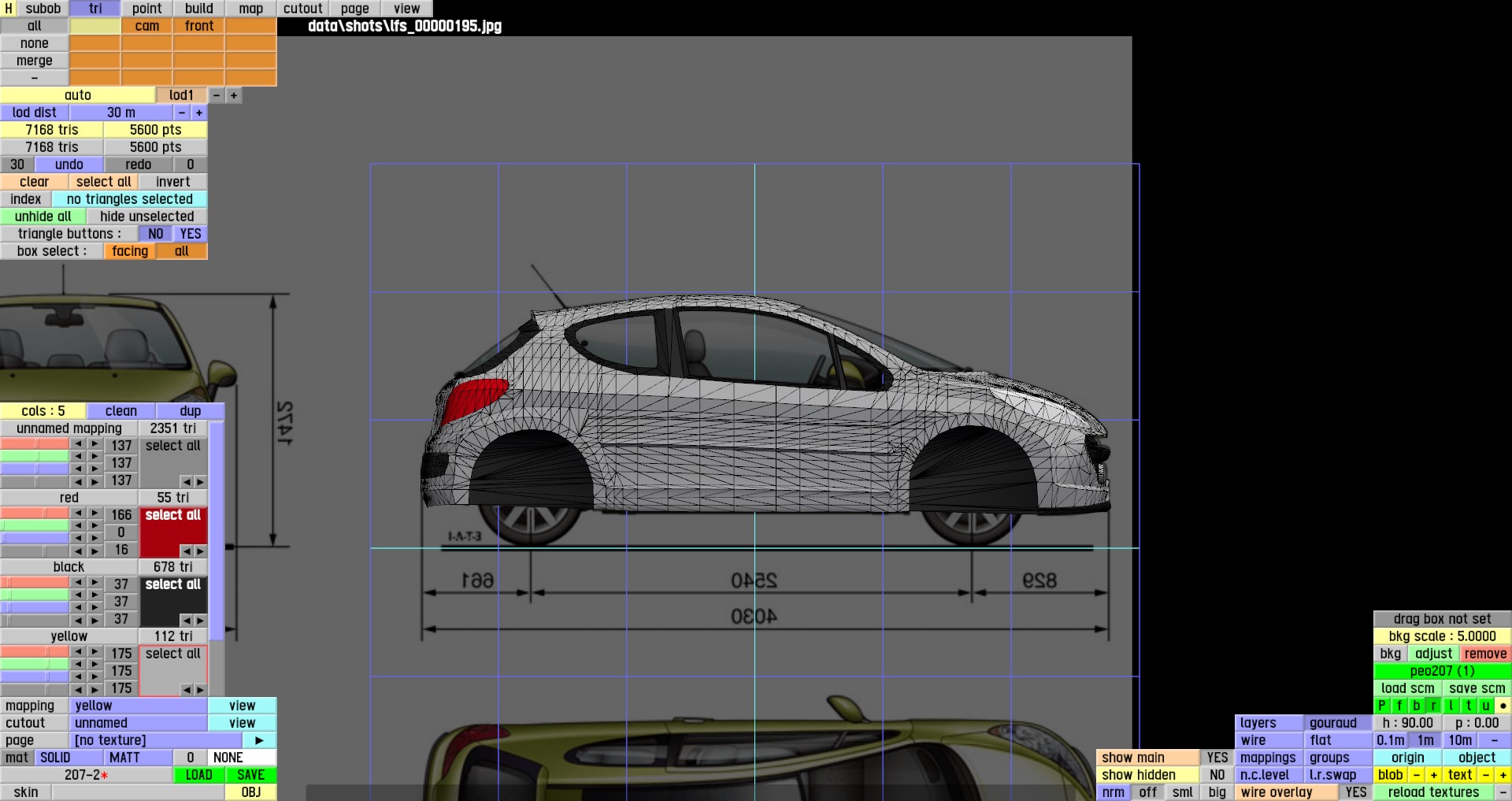Select the t top view button
Viewport: 1512px width, 801px height.
[x=1469, y=706]
